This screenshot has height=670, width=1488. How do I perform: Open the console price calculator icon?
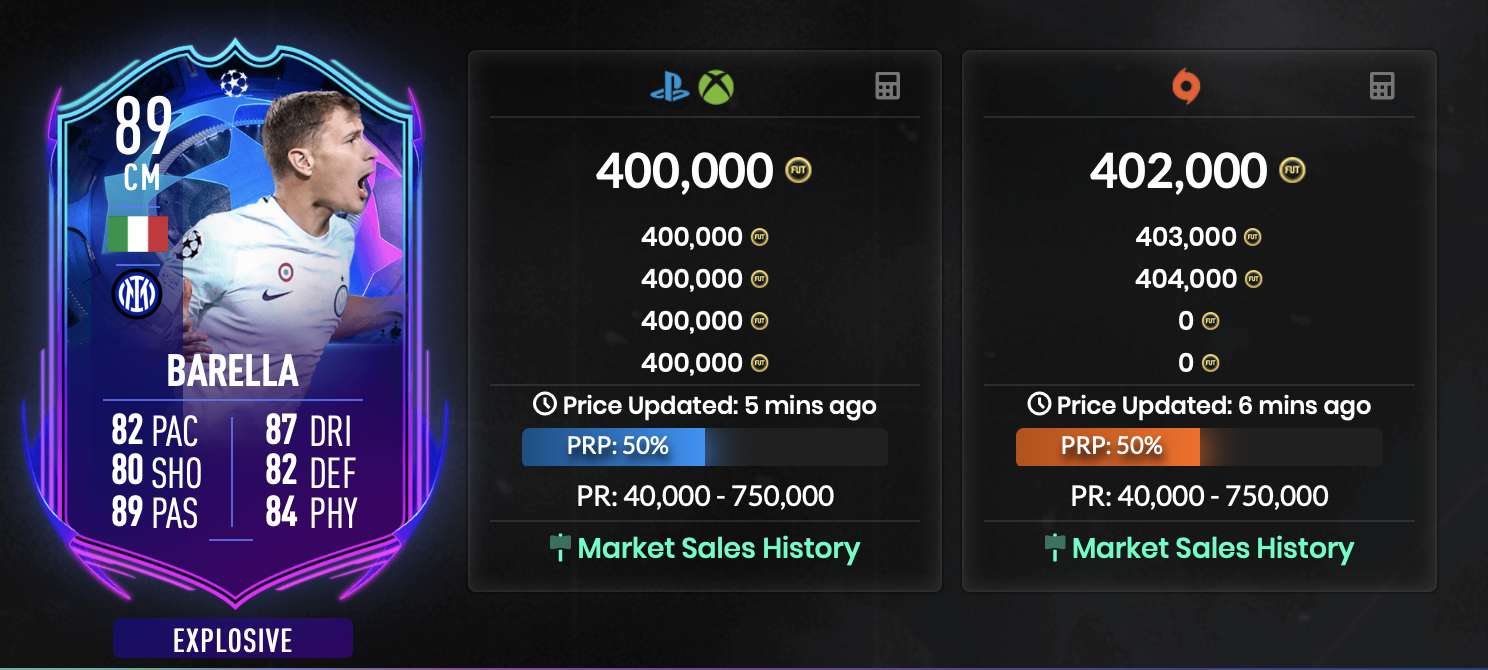887,87
